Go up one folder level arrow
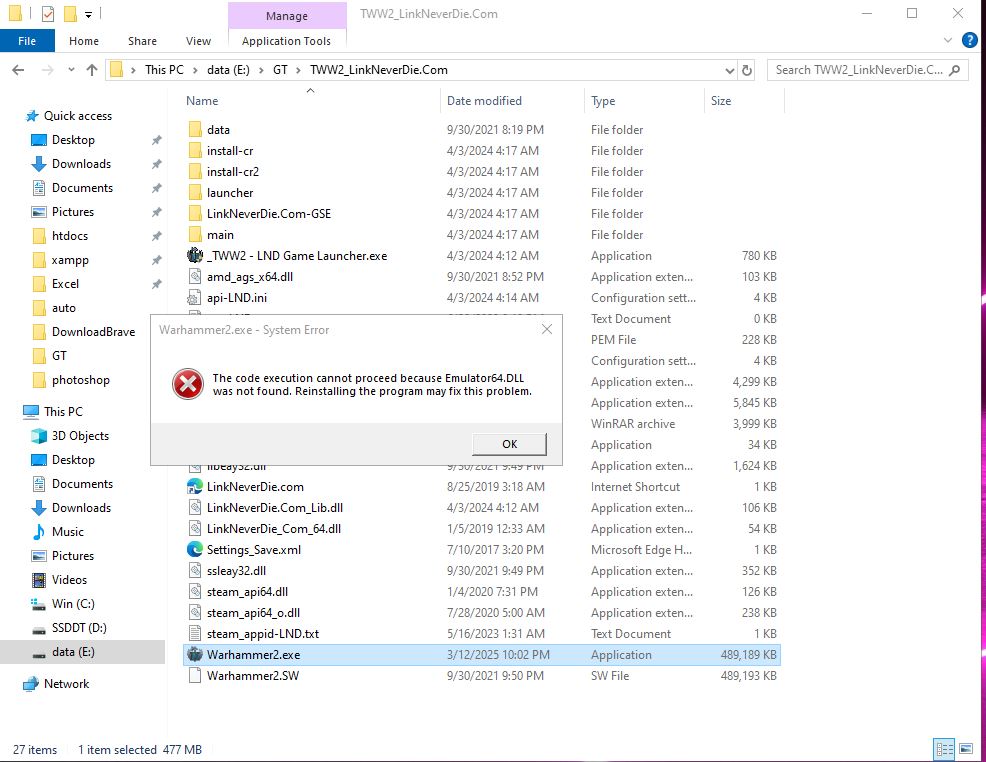 92,70
